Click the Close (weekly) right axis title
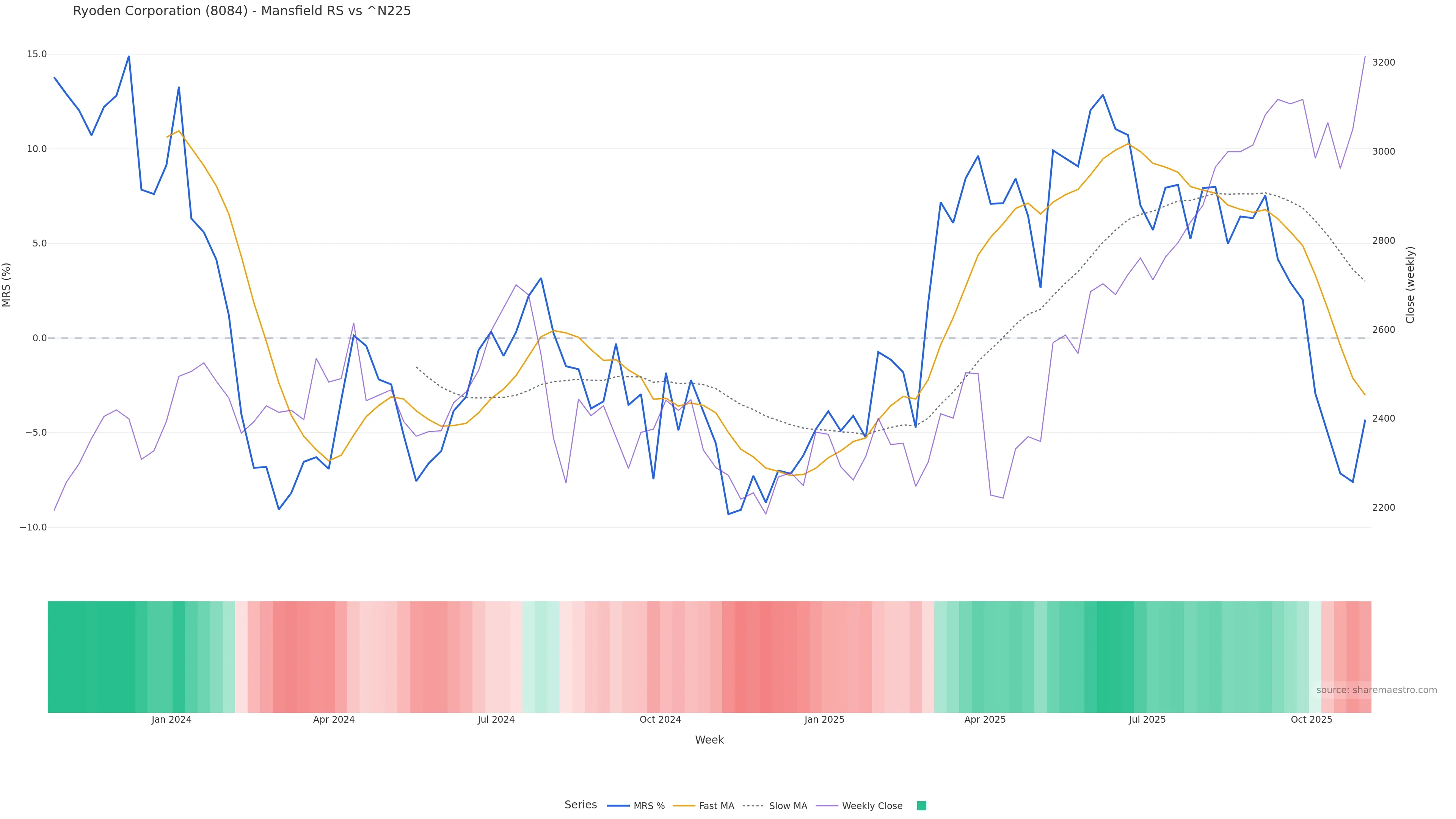 click(x=1410, y=285)
